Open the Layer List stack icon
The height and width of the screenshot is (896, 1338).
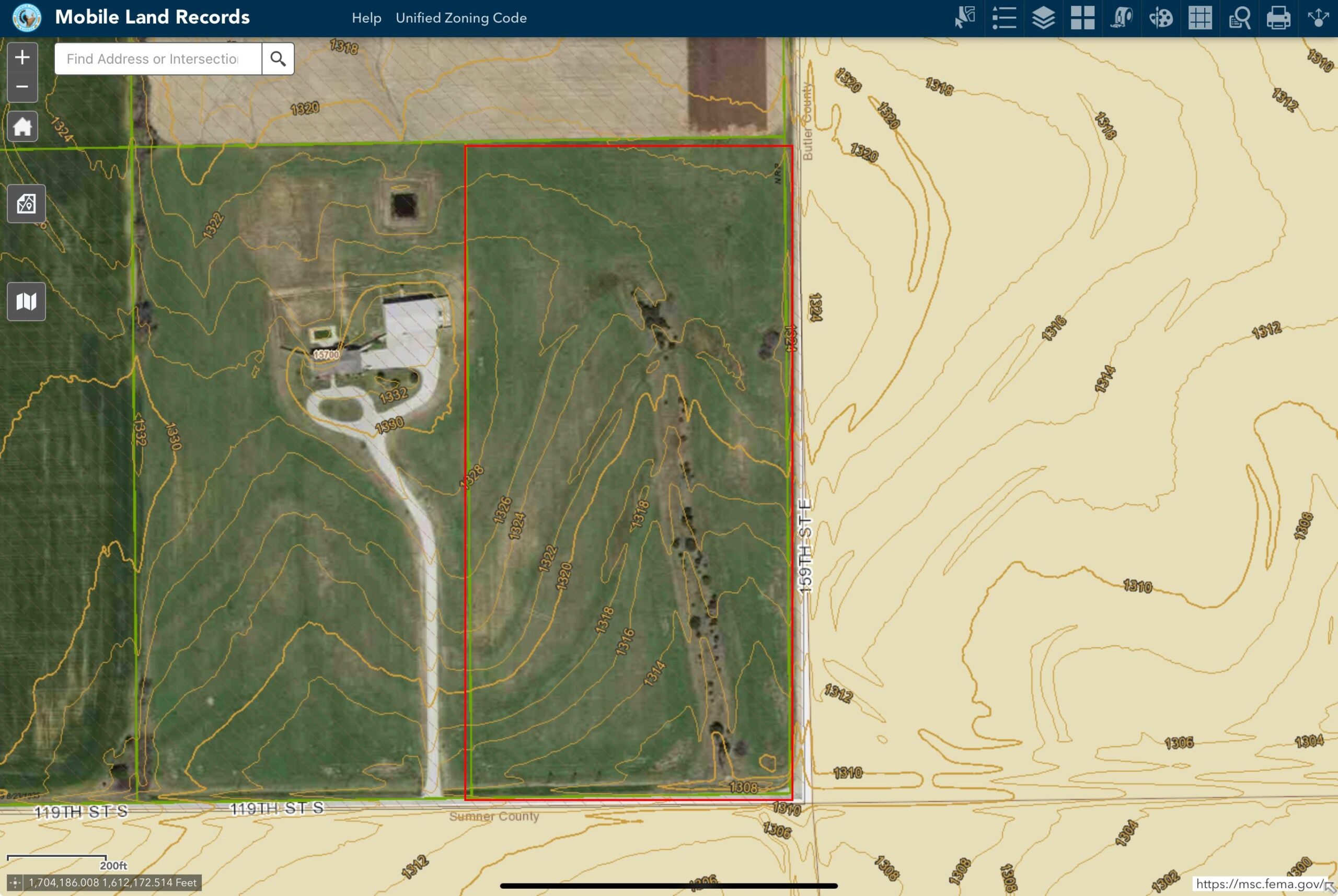[1043, 18]
